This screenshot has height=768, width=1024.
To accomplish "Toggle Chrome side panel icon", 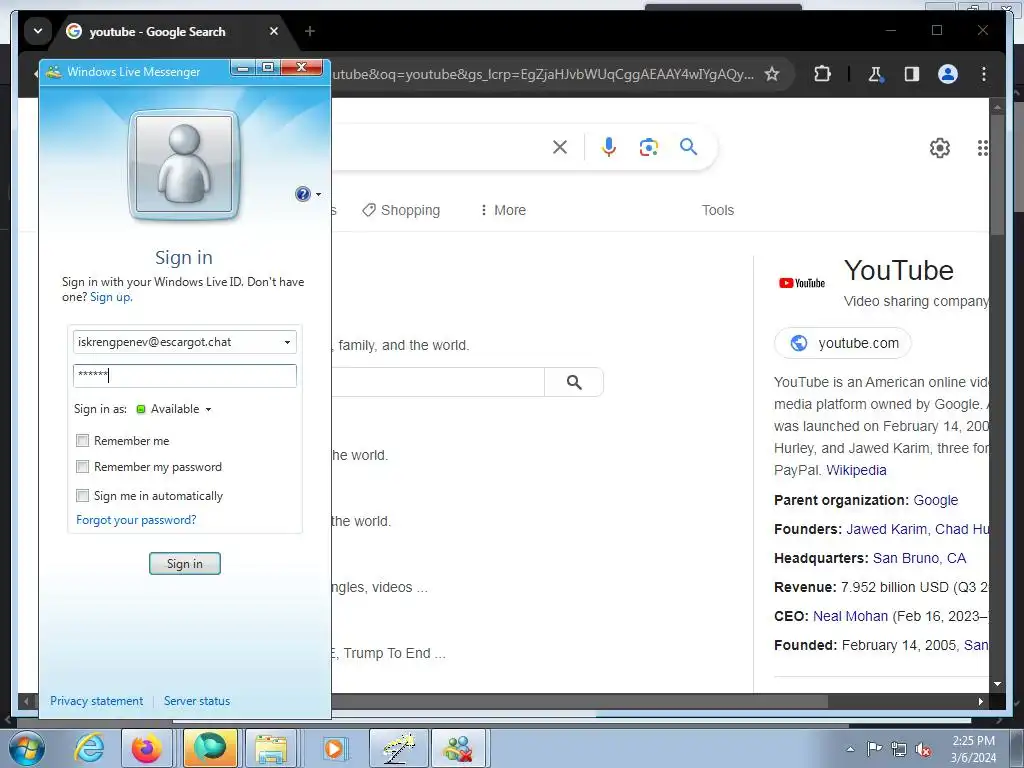I will click(912, 74).
